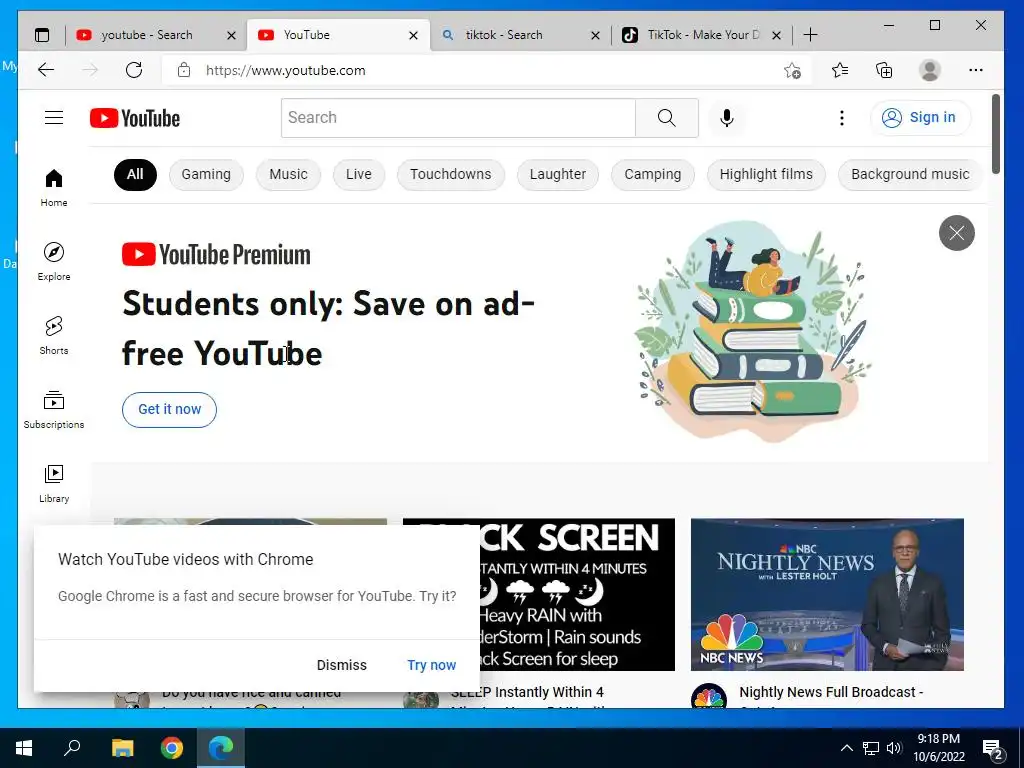Open the Nightly News video thumbnail

(827, 594)
